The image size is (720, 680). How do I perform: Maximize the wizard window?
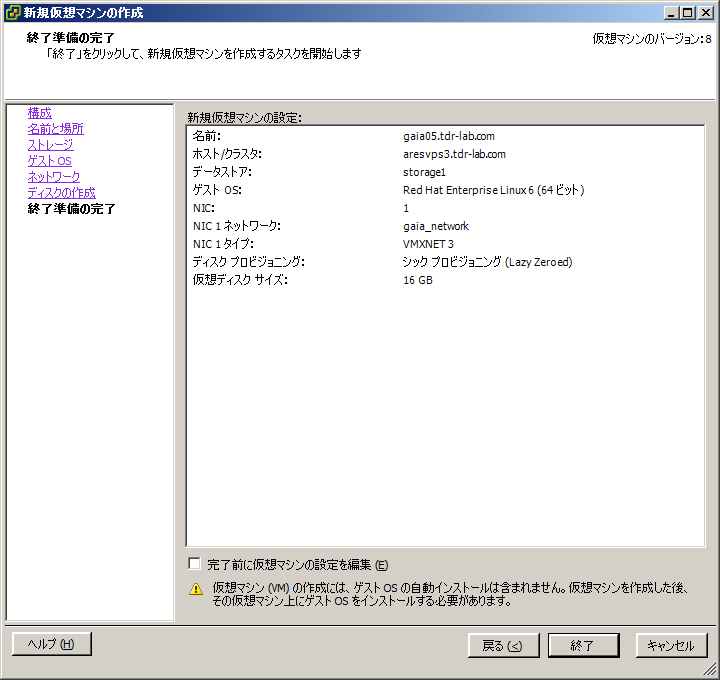click(x=687, y=13)
